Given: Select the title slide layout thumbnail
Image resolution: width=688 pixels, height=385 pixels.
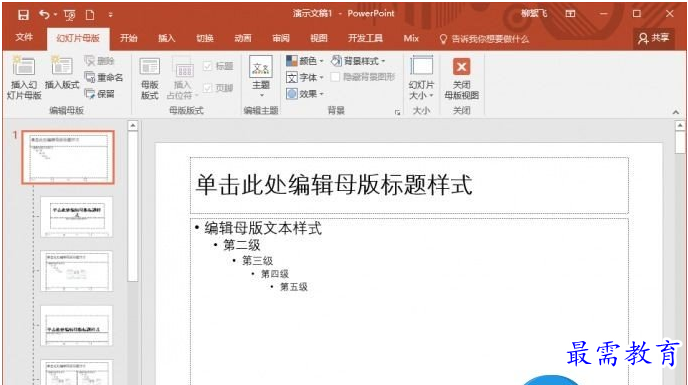Looking at the screenshot, I should pos(77,217).
